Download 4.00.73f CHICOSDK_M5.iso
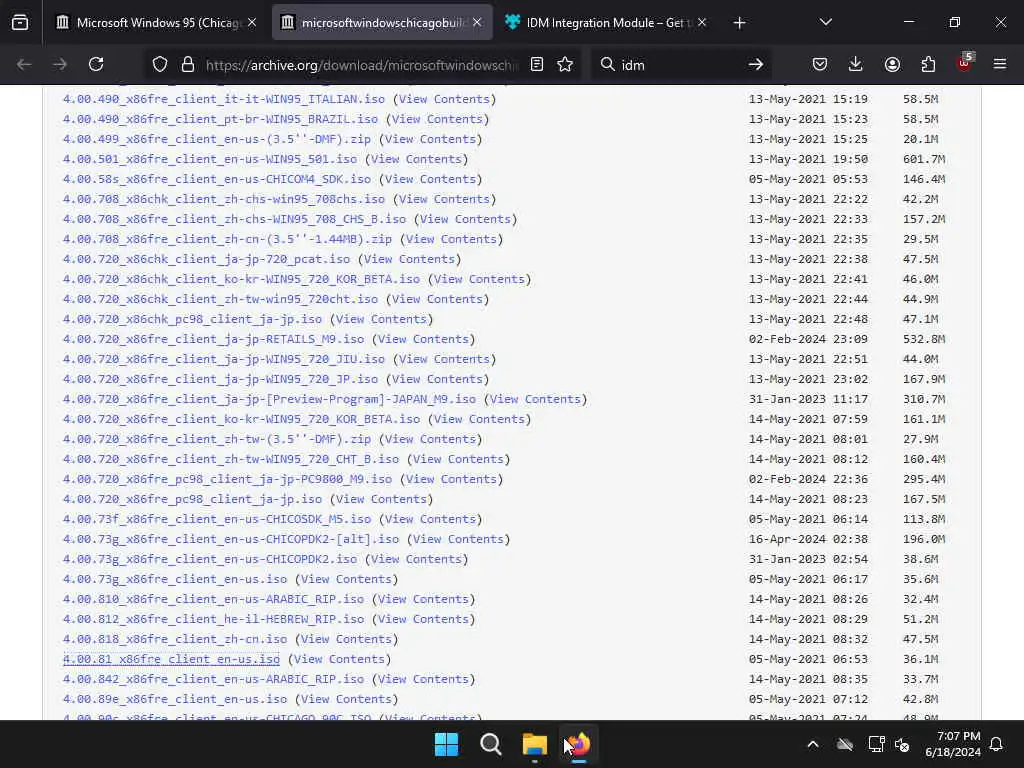Image resolution: width=1024 pixels, height=768 pixels. [217, 519]
